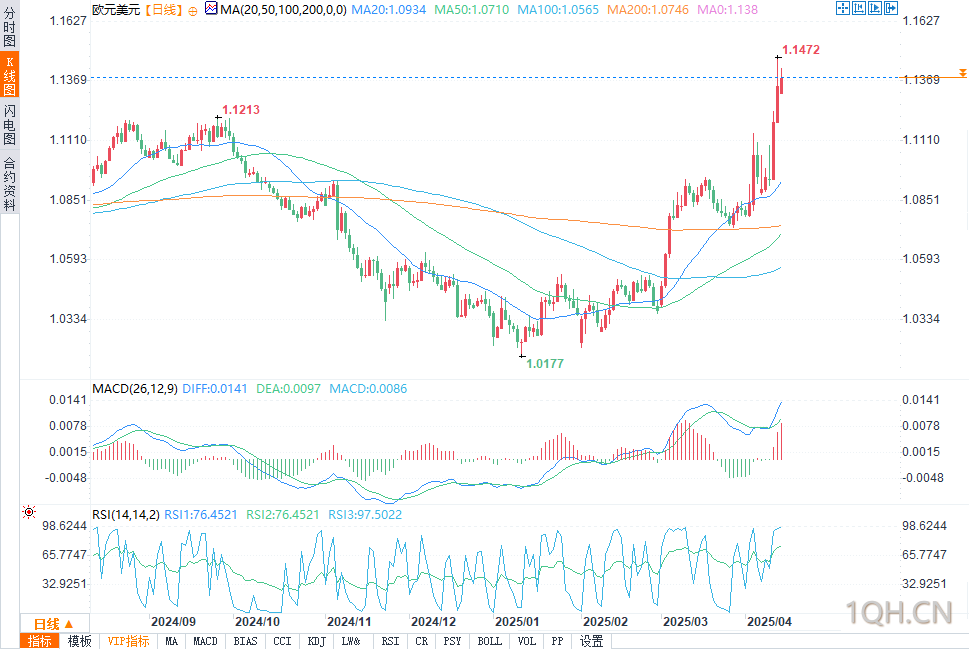Choose the PP indicator button
Viewport: 969px width, 649px height.
tap(557, 641)
